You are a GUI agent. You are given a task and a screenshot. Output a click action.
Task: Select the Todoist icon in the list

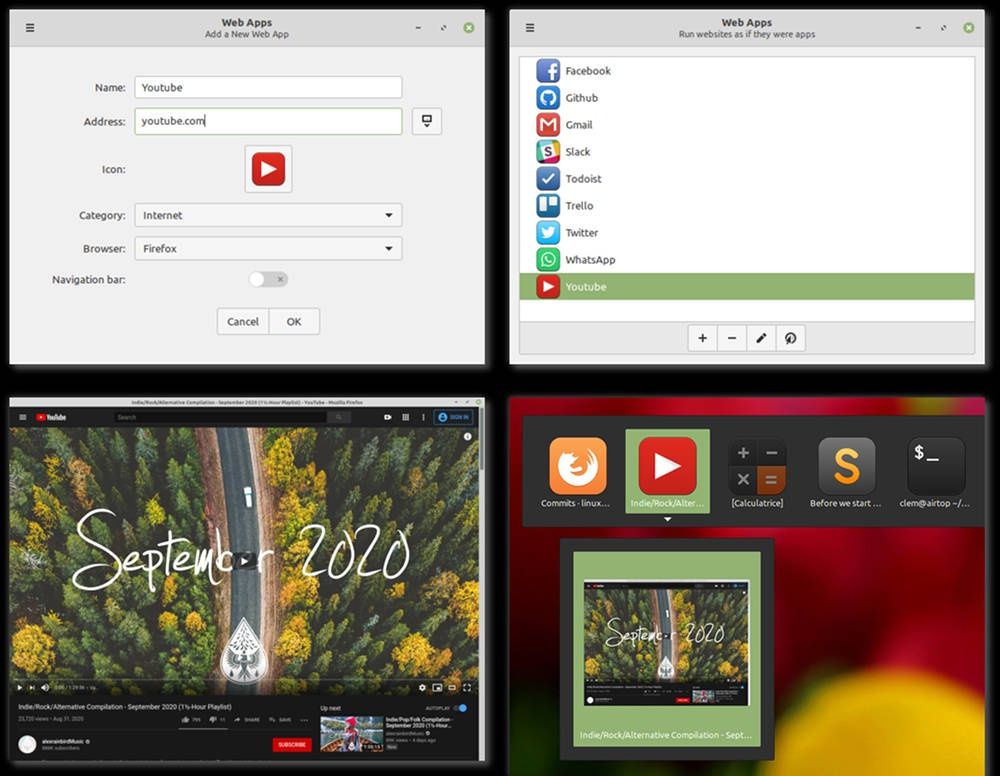click(548, 179)
